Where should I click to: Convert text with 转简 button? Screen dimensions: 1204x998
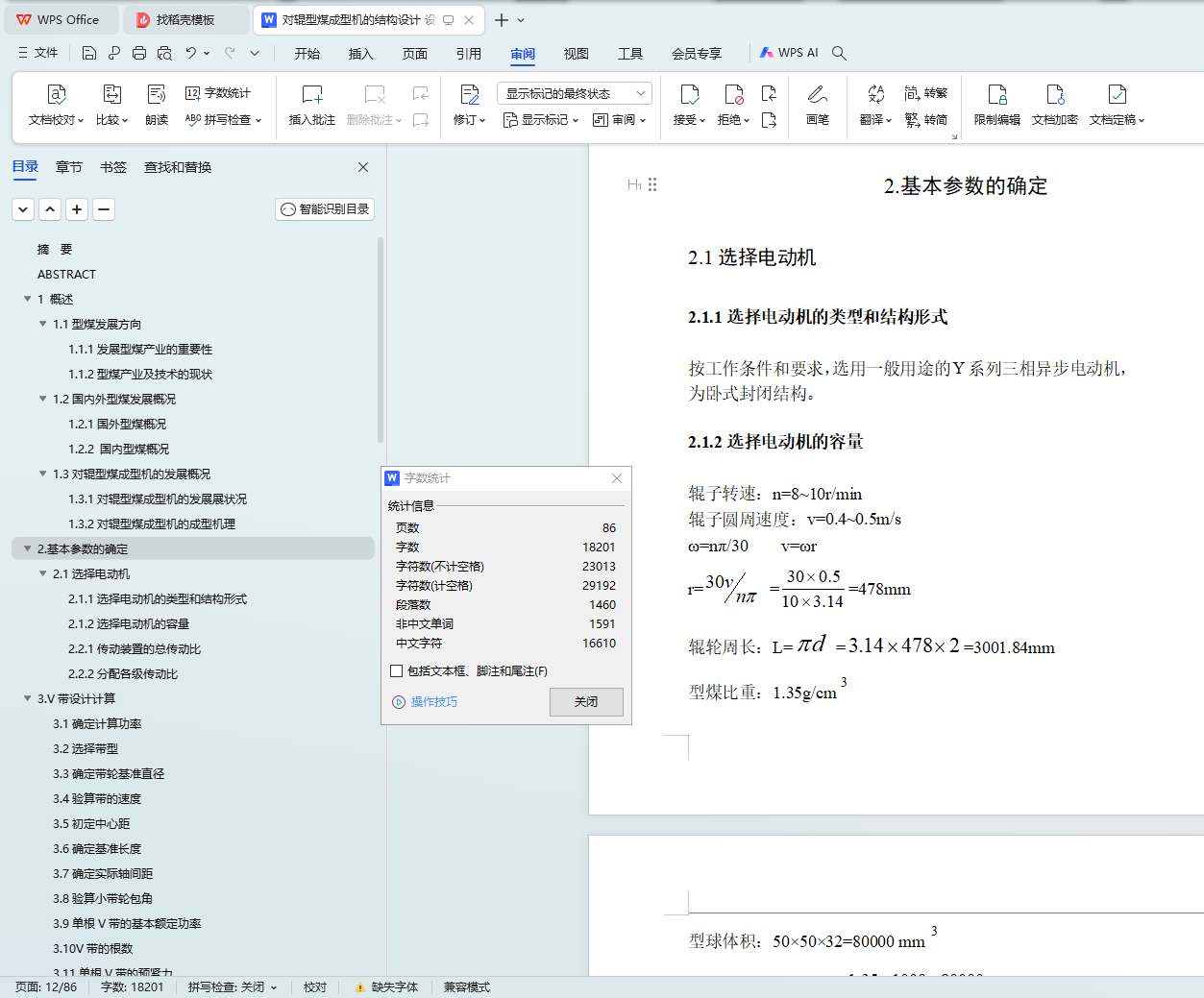[x=926, y=120]
